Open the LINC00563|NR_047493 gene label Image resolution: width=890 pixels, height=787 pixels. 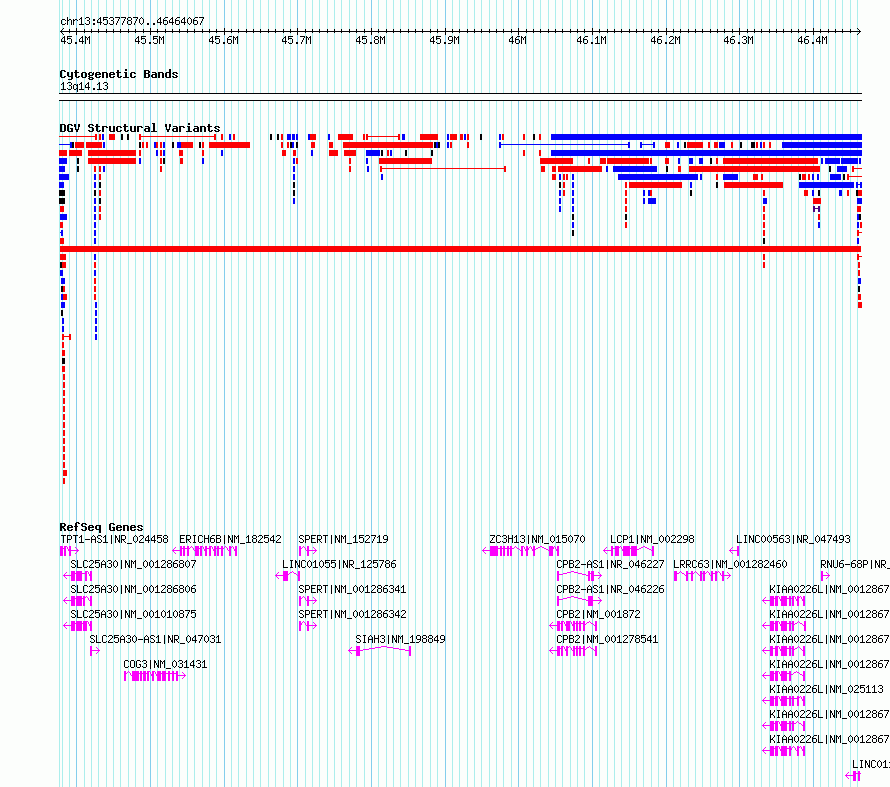[793, 539]
